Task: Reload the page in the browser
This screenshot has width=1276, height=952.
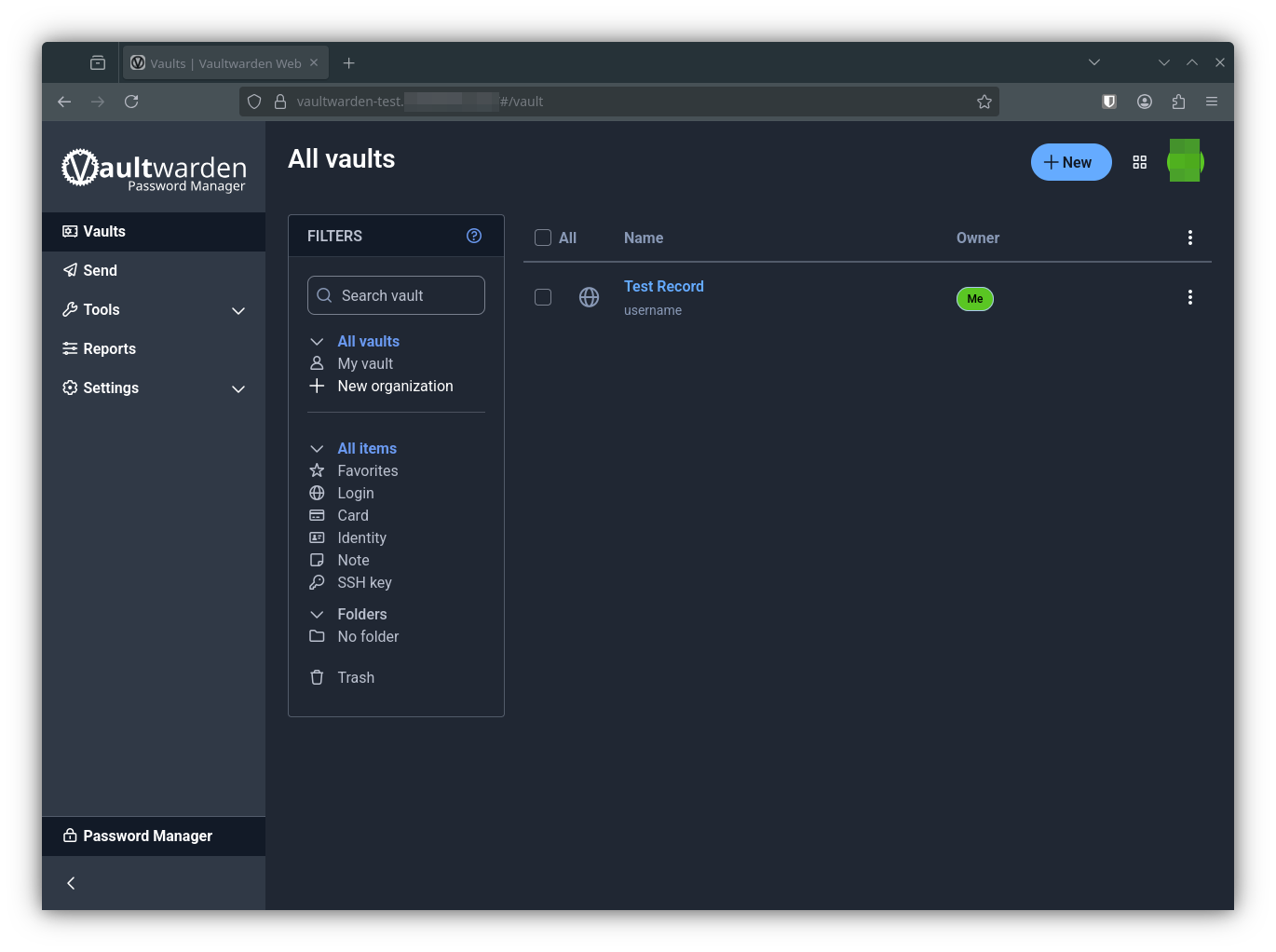Action: click(x=131, y=102)
